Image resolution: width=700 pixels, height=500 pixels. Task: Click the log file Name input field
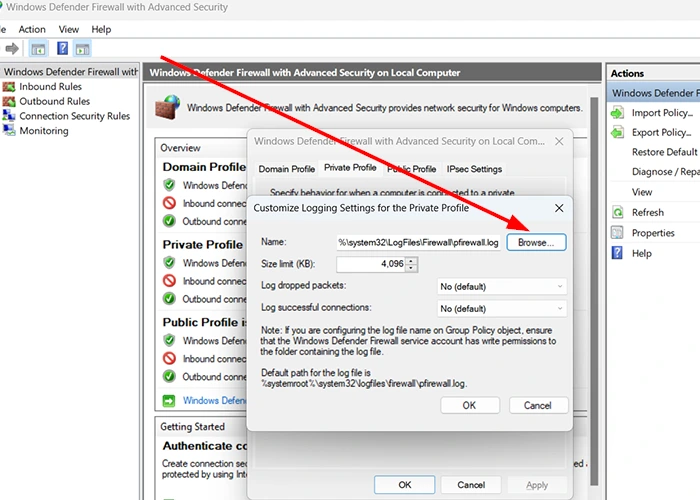tap(418, 242)
